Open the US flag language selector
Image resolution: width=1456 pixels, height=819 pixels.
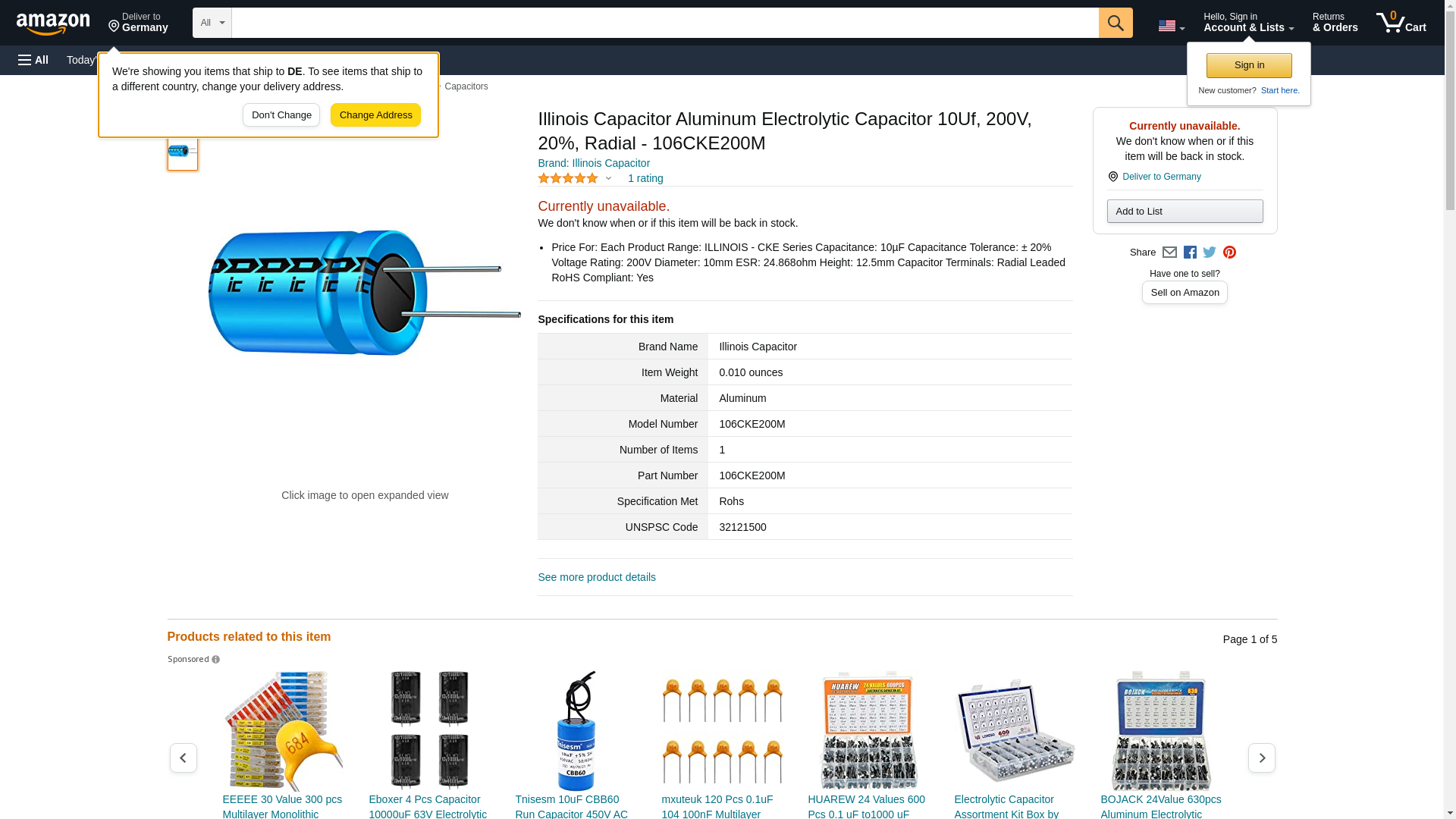tap(1171, 26)
